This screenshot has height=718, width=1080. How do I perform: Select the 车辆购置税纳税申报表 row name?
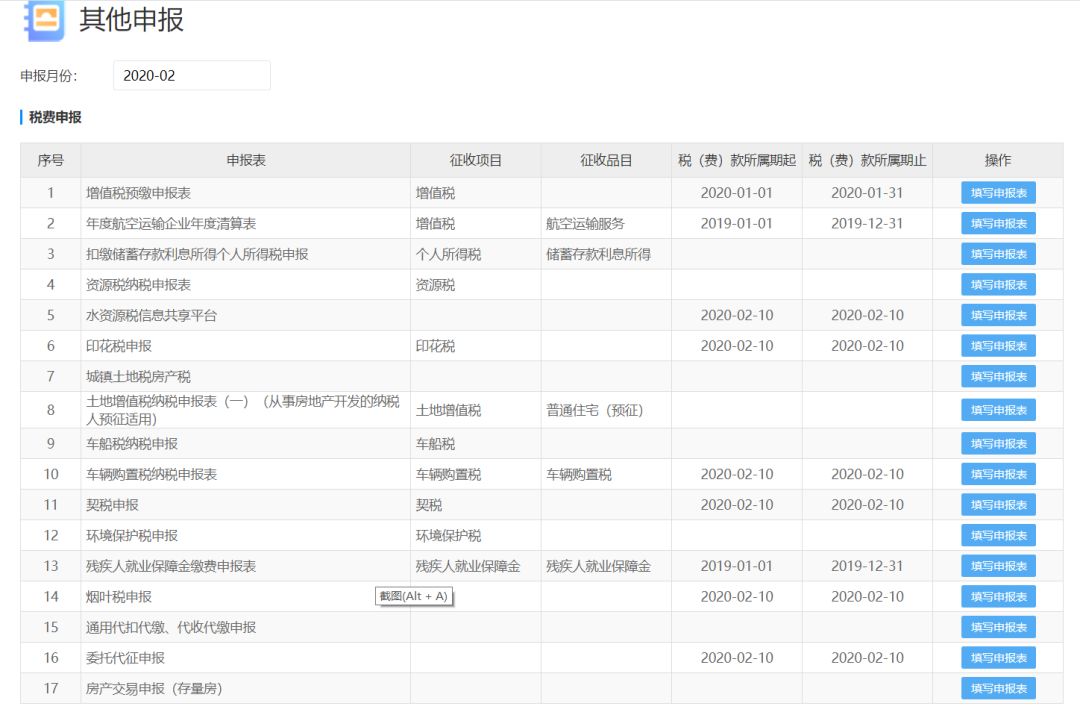coord(152,474)
